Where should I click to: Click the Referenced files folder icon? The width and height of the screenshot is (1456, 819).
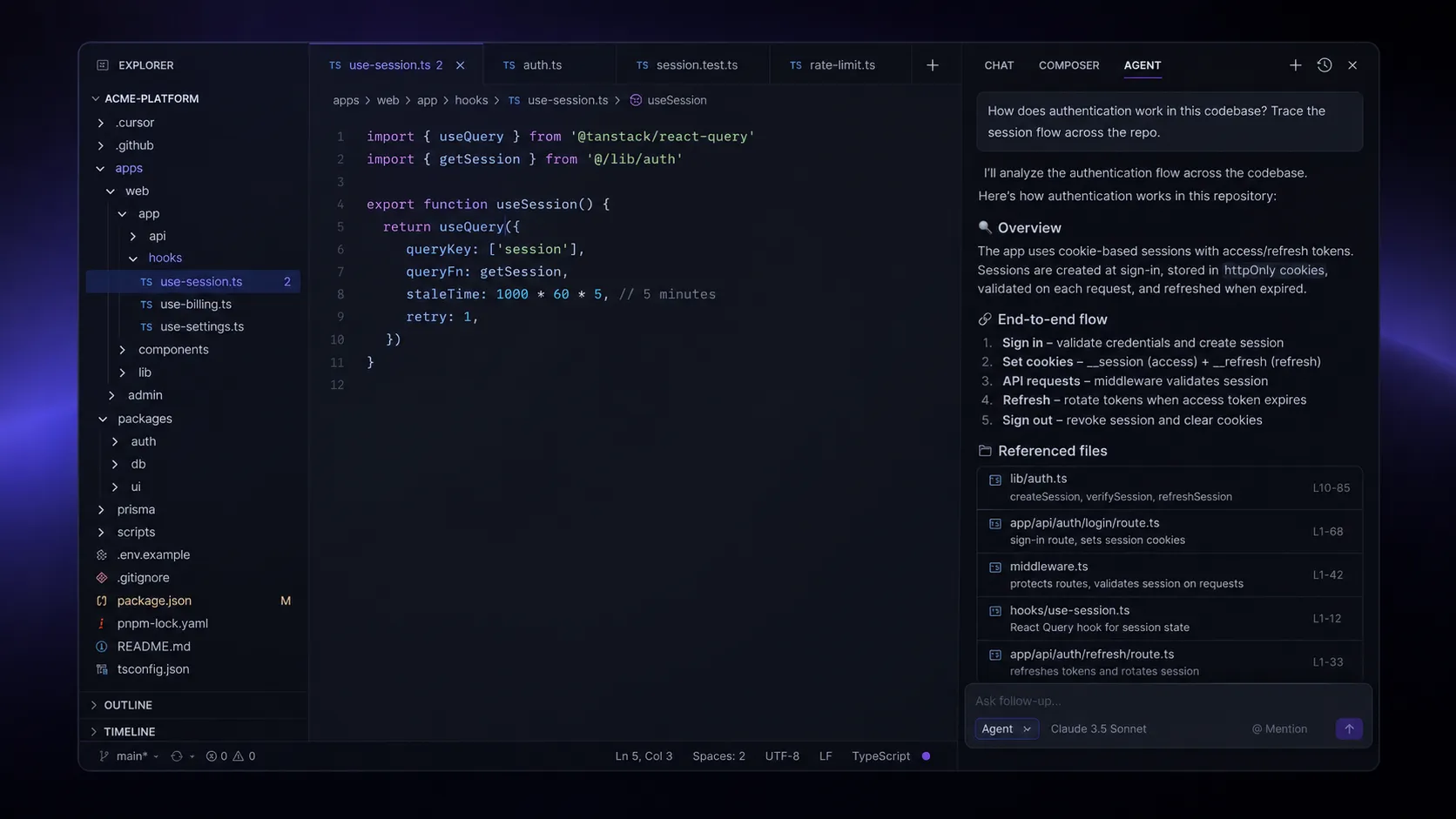pyautogui.click(x=985, y=451)
